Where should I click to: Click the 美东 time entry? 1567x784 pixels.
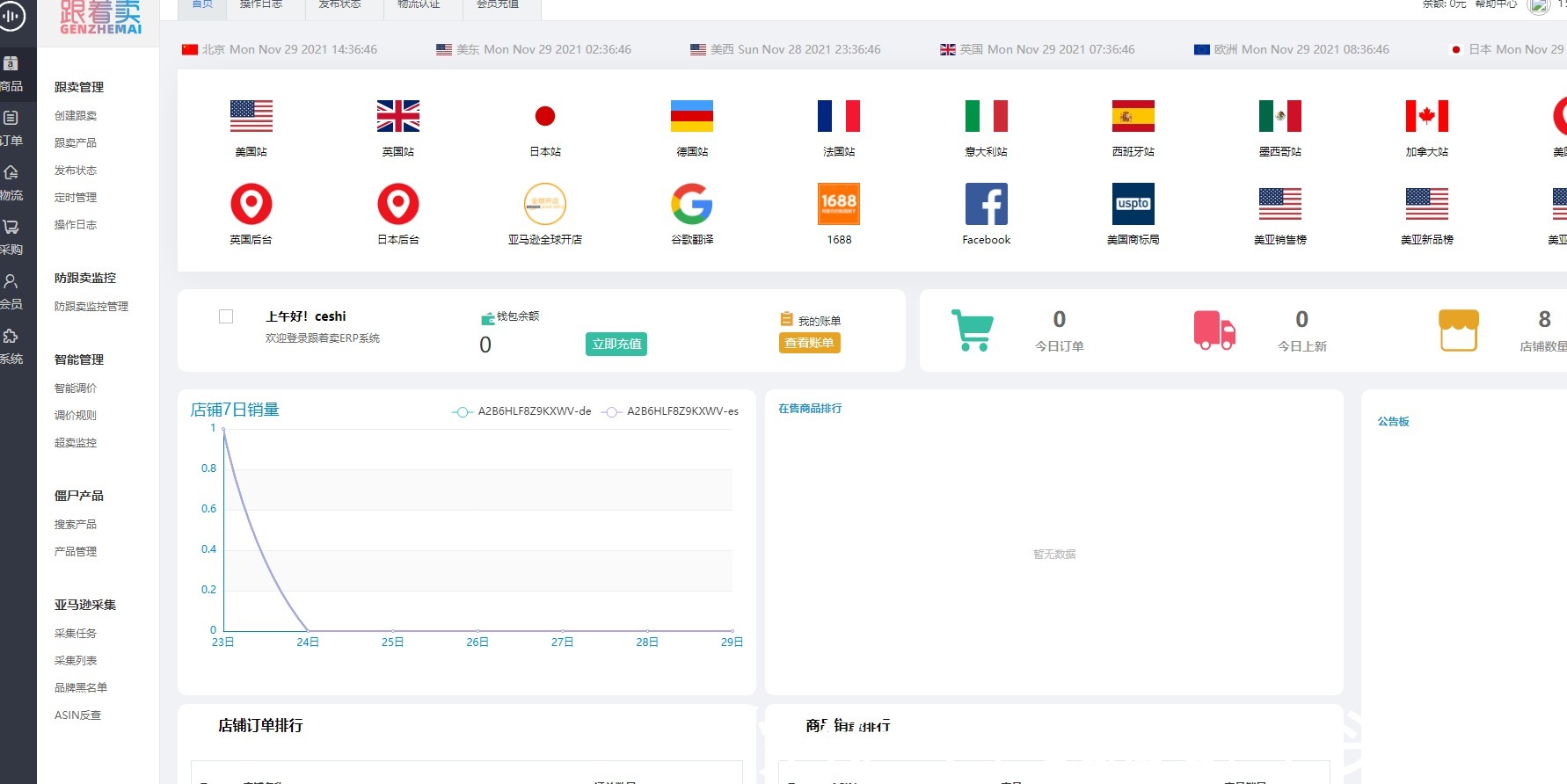pos(534,49)
